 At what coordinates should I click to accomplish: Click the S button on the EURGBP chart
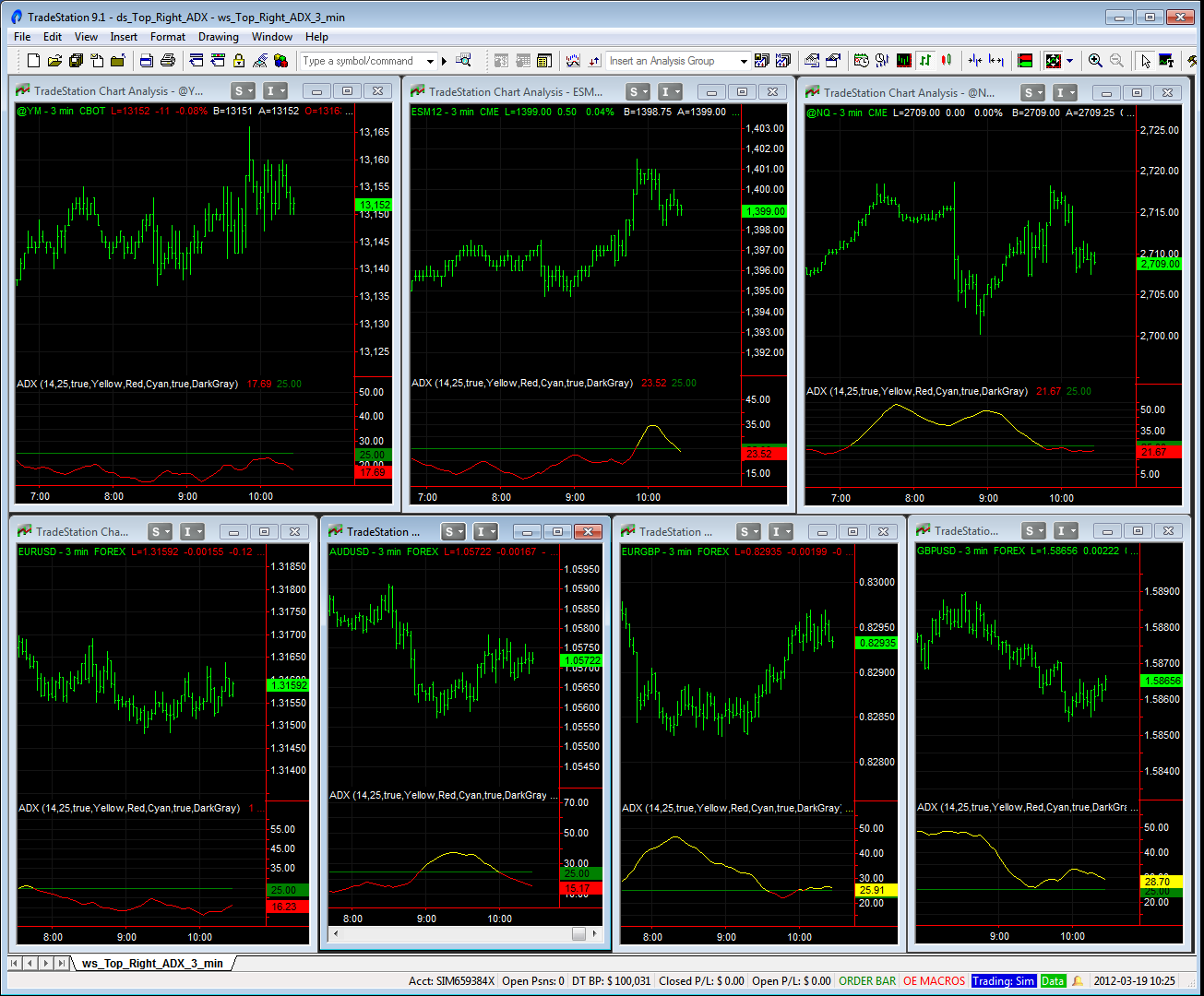[749, 532]
